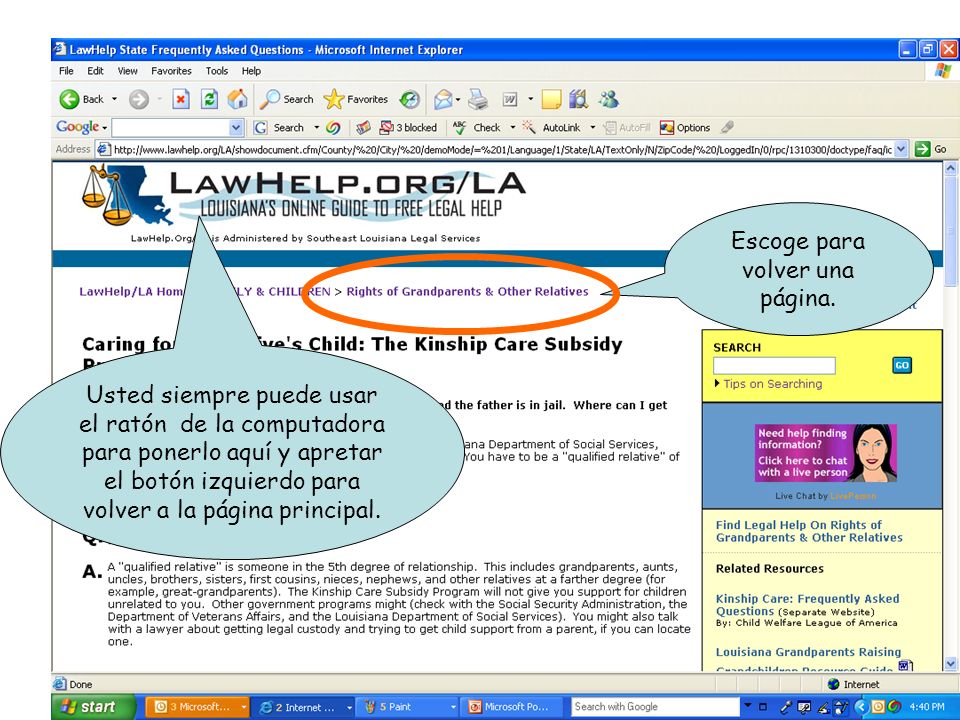The width and height of the screenshot is (960, 720).
Task: Print the page with the printer icon
Action: tap(478, 99)
